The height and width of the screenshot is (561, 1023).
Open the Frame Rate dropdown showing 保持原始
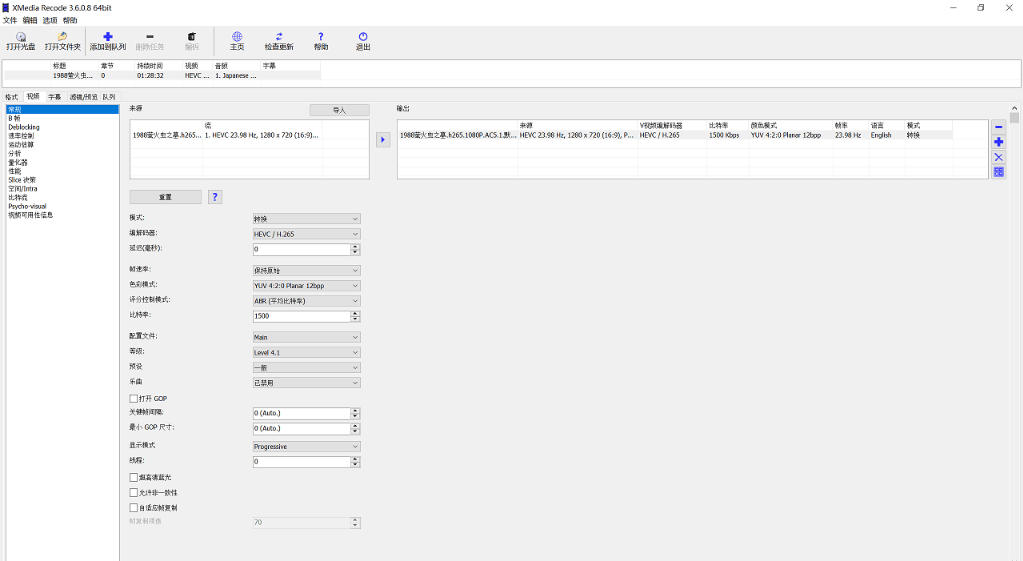point(306,270)
